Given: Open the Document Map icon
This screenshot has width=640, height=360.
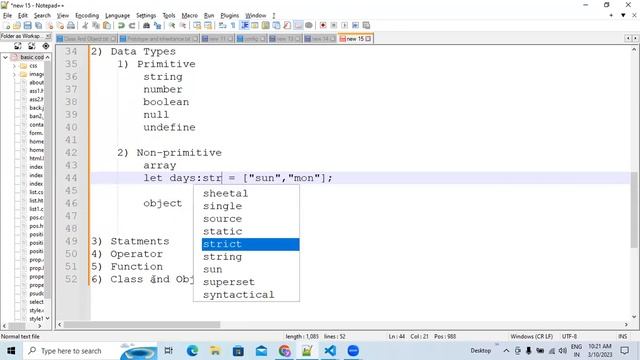Looking at the screenshot, I should (x=265, y=25).
